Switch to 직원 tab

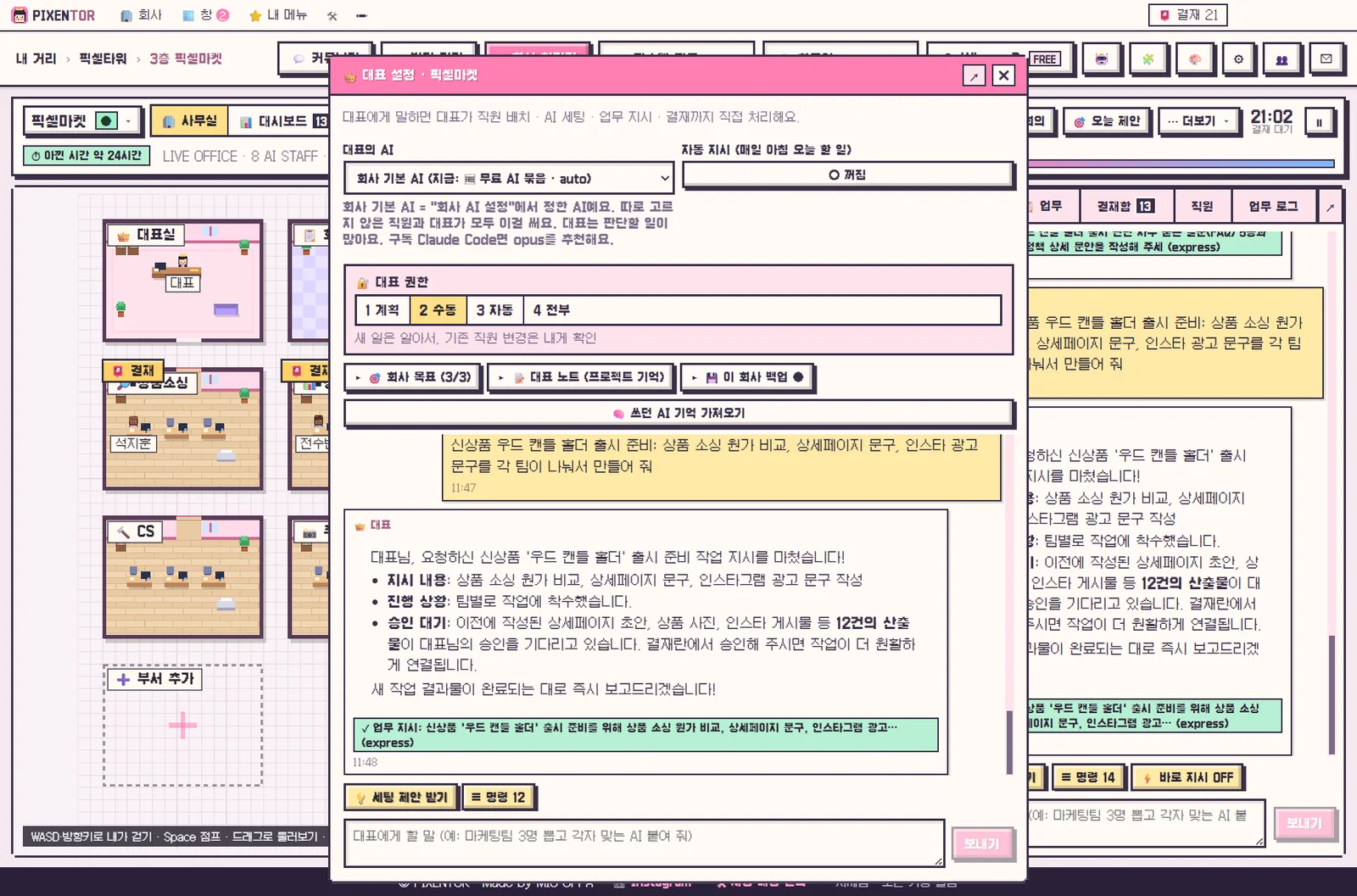pyautogui.click(x=1202, y=206)
